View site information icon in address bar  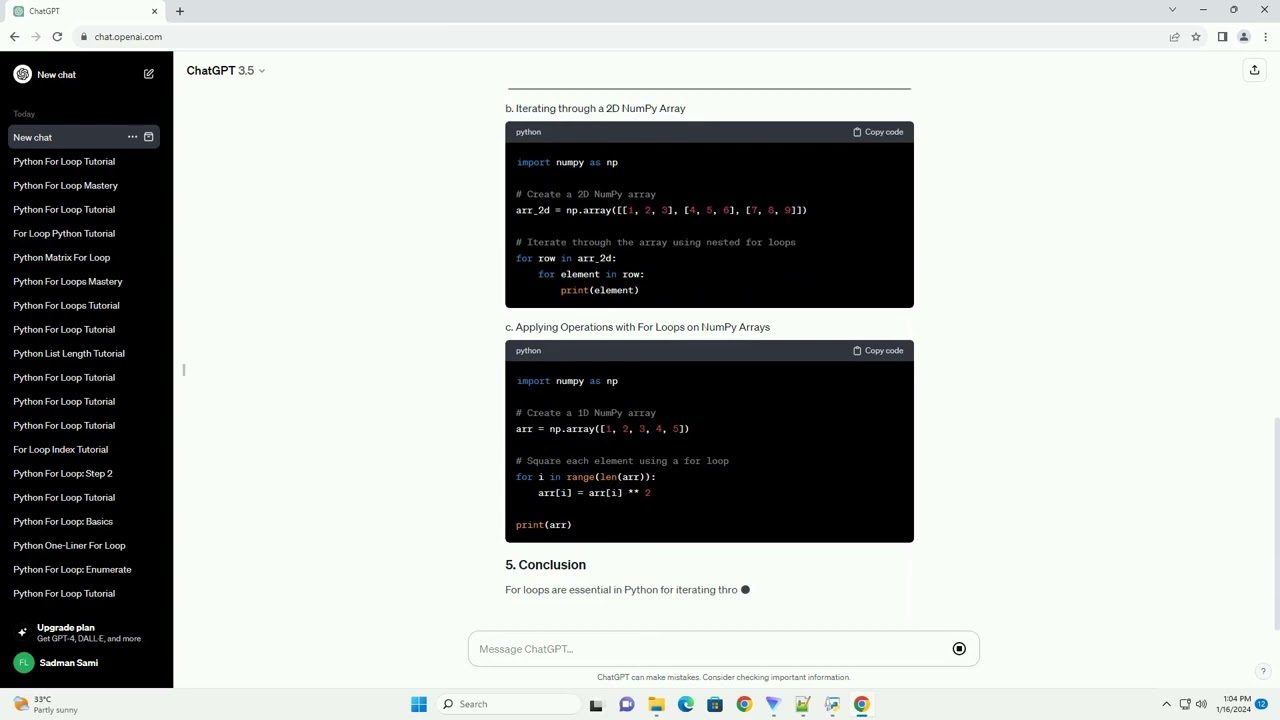pyautogui.click(x=84, y=37)
